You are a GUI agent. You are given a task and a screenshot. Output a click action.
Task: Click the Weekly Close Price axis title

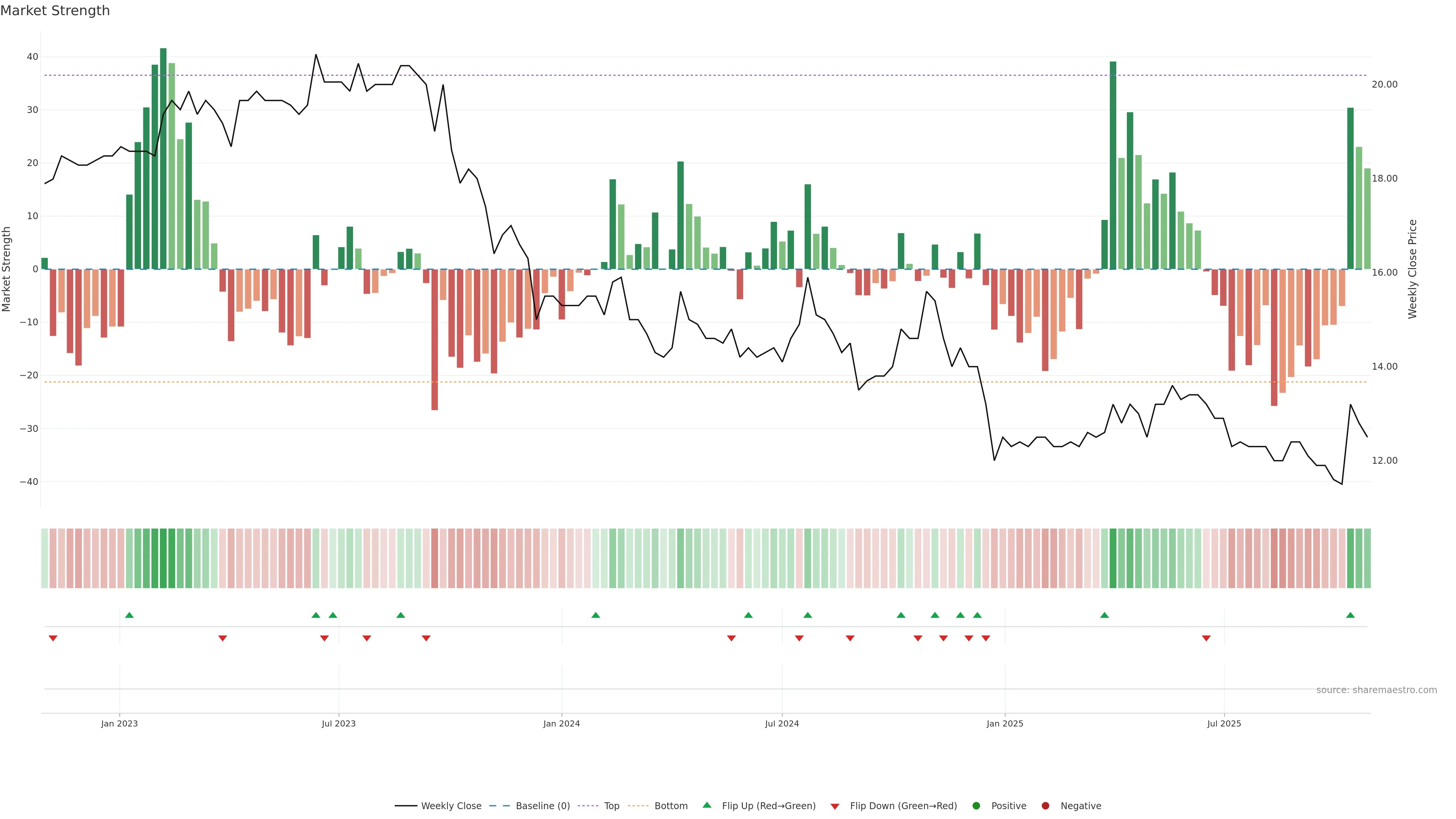(x=1412, y=269)
